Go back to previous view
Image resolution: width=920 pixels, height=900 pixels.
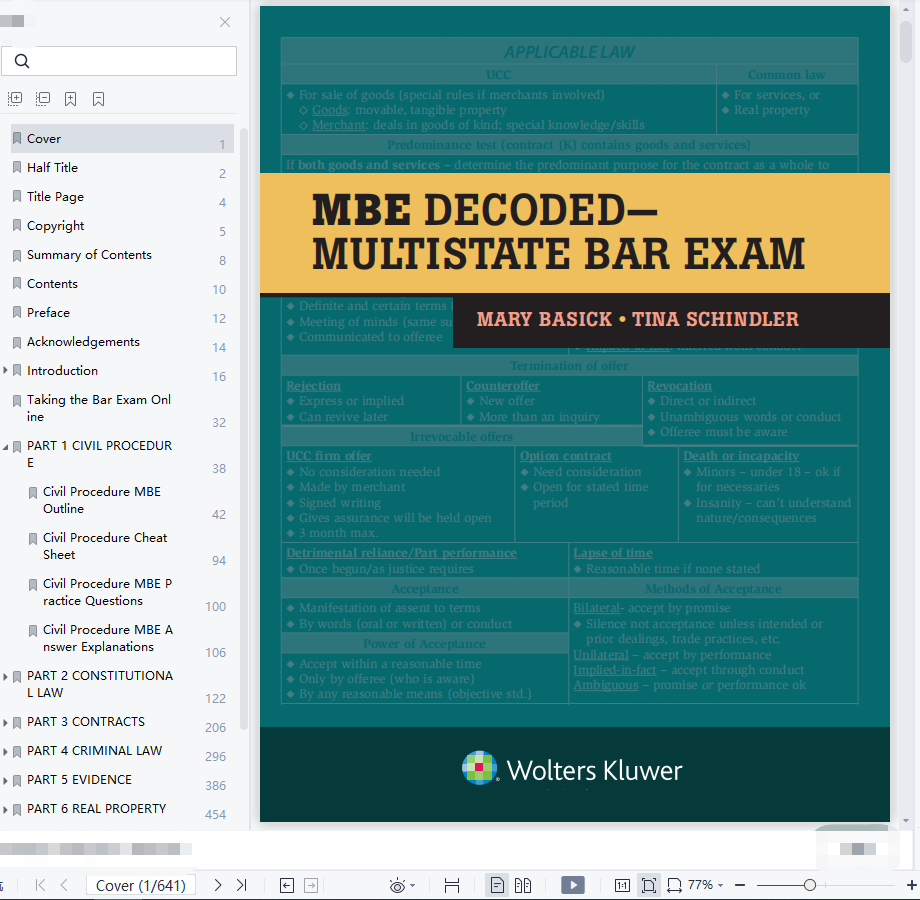(x=287, y=885)
